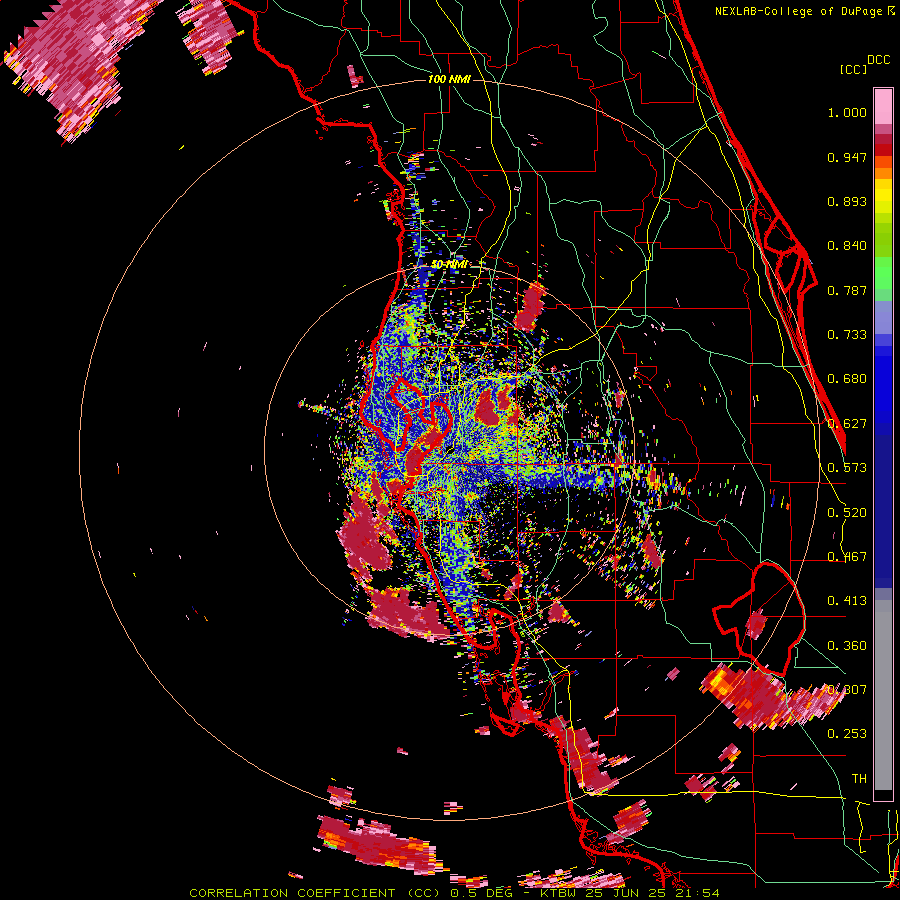Screen dimensions: 900x900
Task: Select the 1.000 scale value
Action: pos(847,112)
